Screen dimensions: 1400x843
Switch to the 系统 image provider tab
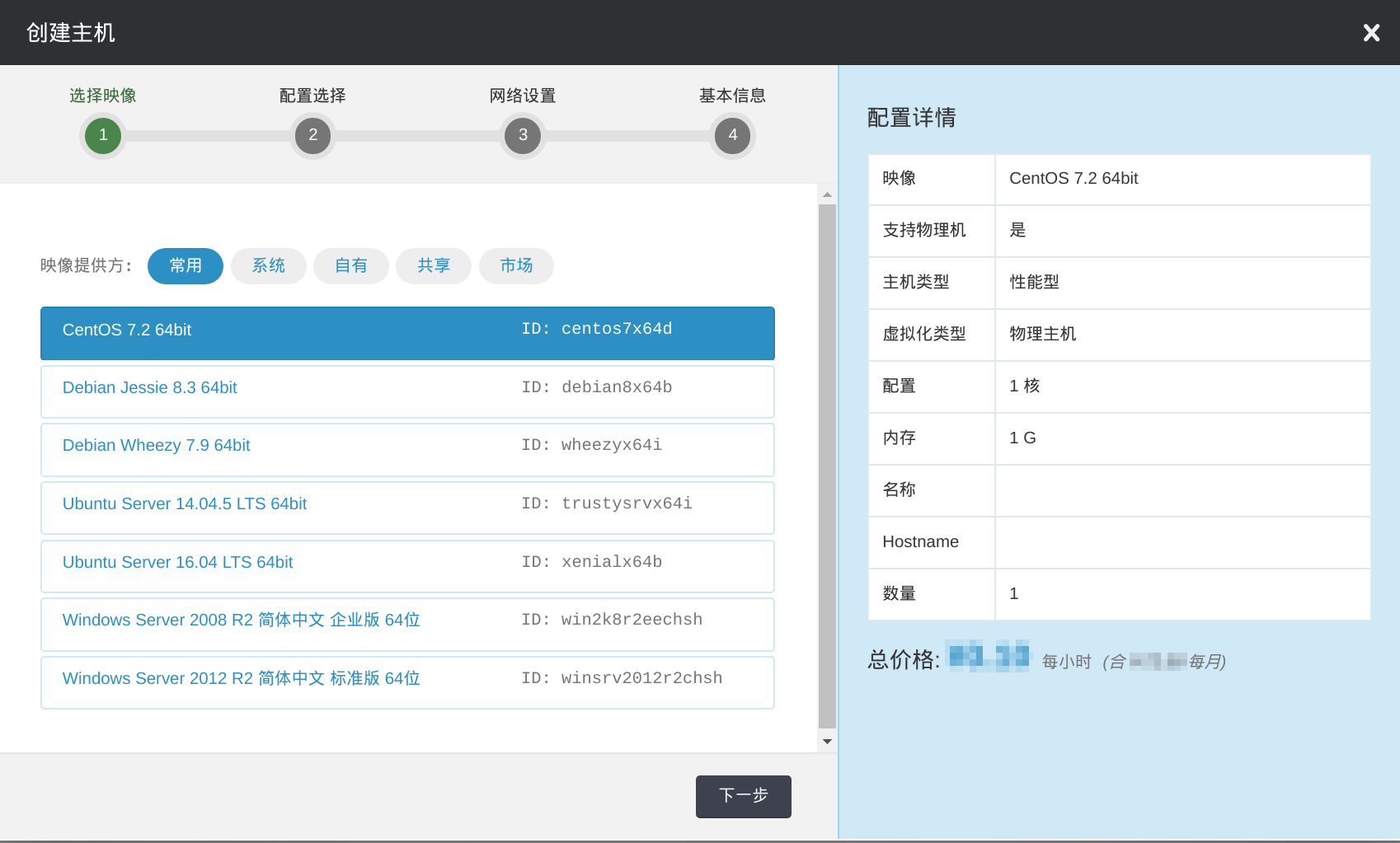268,266
